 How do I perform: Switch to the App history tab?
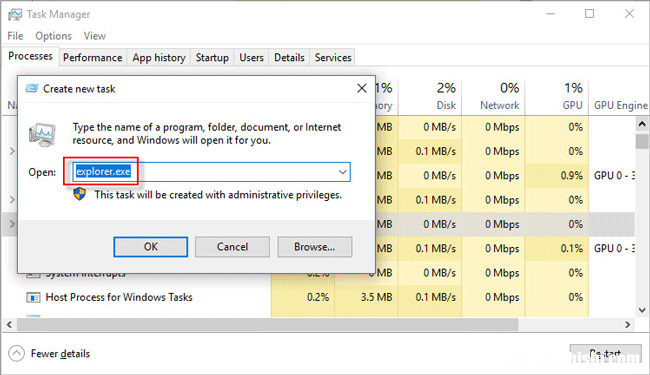click(x=159, y=58)
